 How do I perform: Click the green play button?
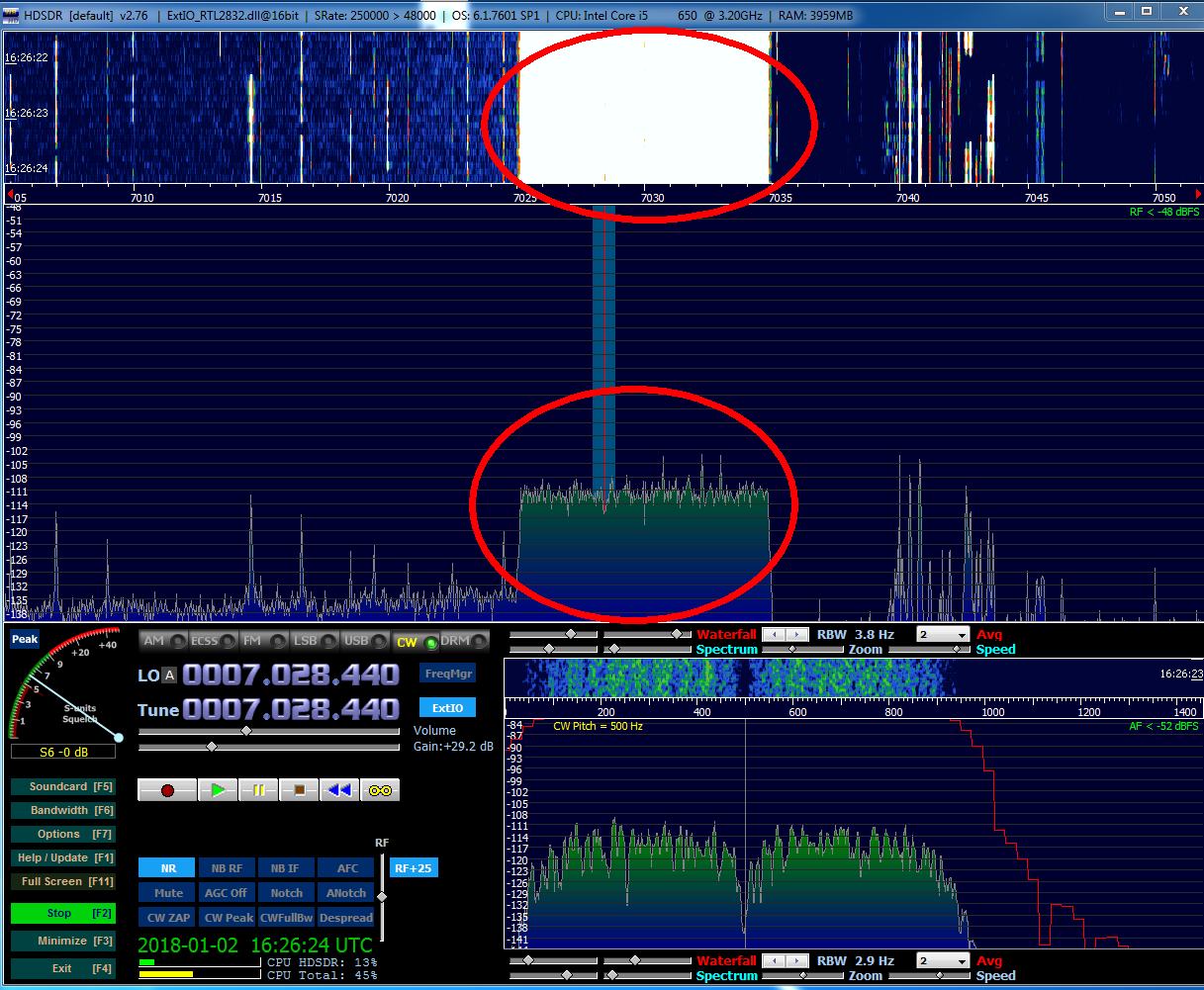pyautogui.click(x=218, y=790)
